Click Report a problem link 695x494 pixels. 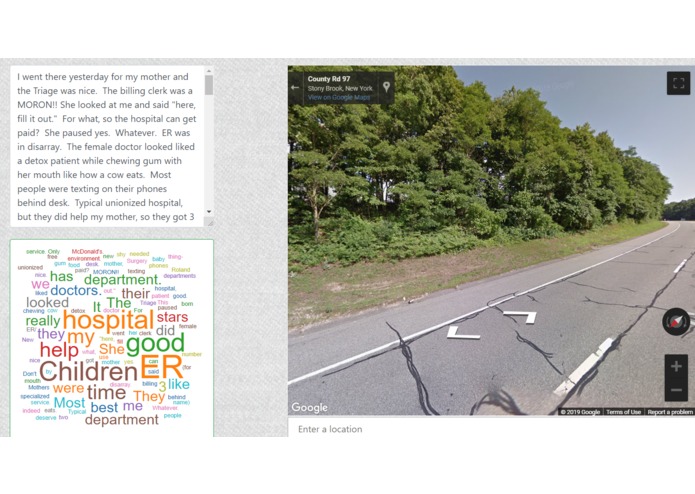point(670,412)
